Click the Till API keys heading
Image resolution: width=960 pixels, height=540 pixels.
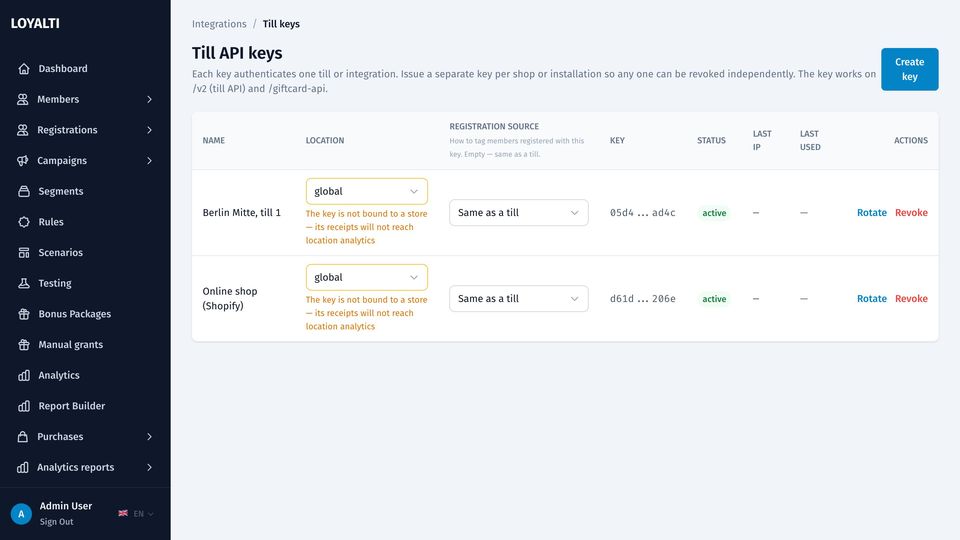coord(237,53)
